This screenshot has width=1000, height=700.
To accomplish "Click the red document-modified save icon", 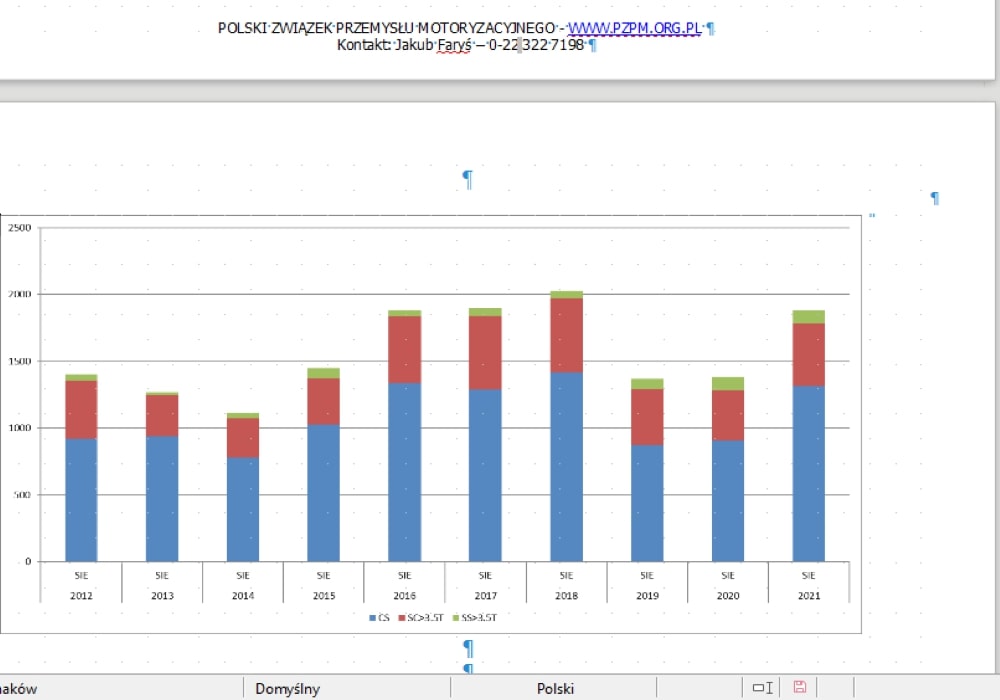I will click(x=799, y=688).
